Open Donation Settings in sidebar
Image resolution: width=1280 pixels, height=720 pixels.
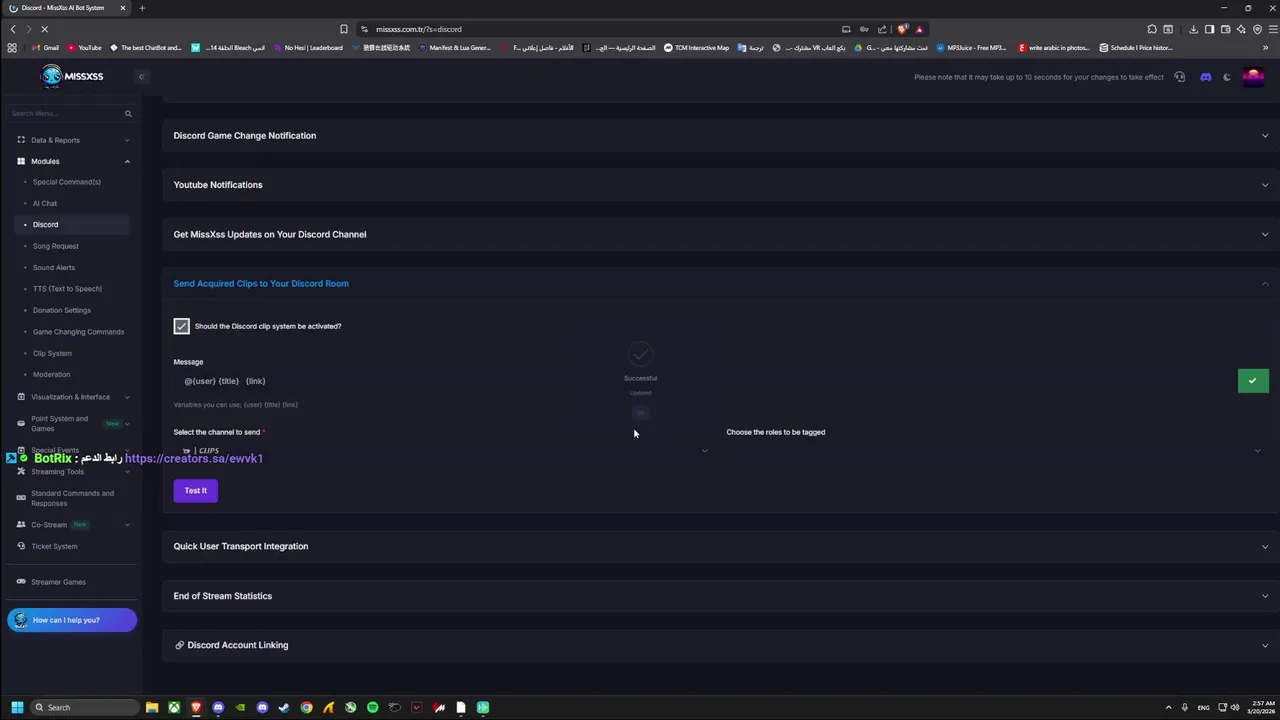tap(61, 310)
